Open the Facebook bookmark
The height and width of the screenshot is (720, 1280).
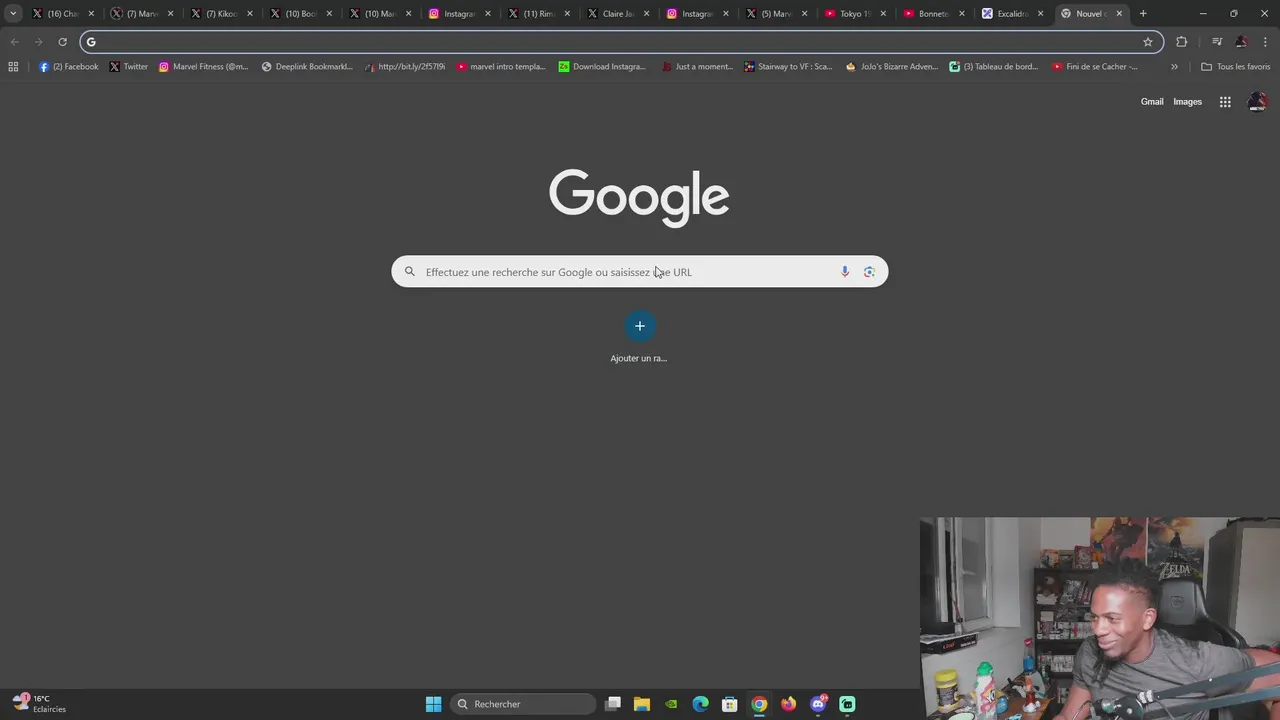[69, 67]
